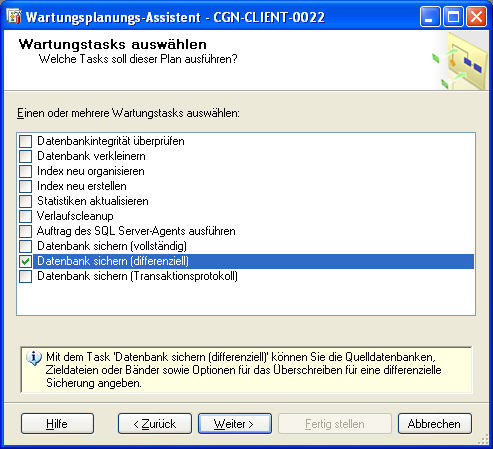The height and width of the screenshot is (449, 493).
Task: Click the window resize grip corner
Action: tap(483, 440)
